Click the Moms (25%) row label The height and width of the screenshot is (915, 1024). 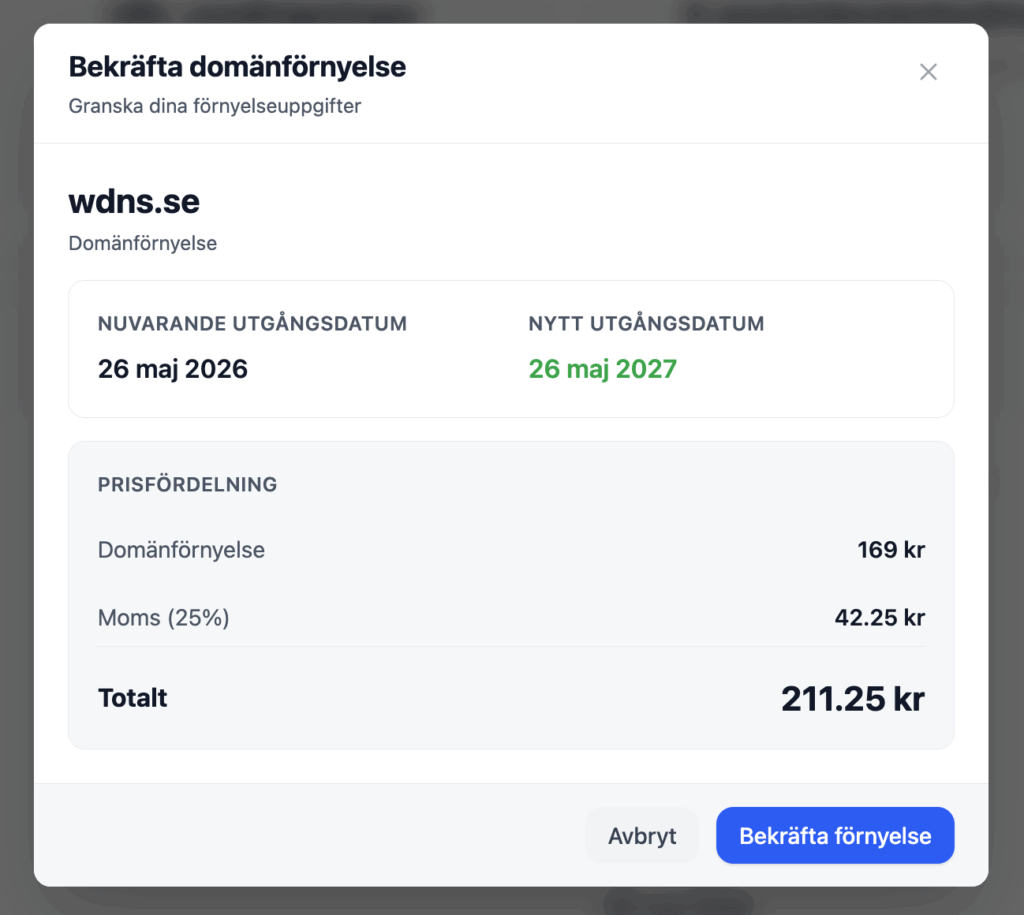(164, 618)
